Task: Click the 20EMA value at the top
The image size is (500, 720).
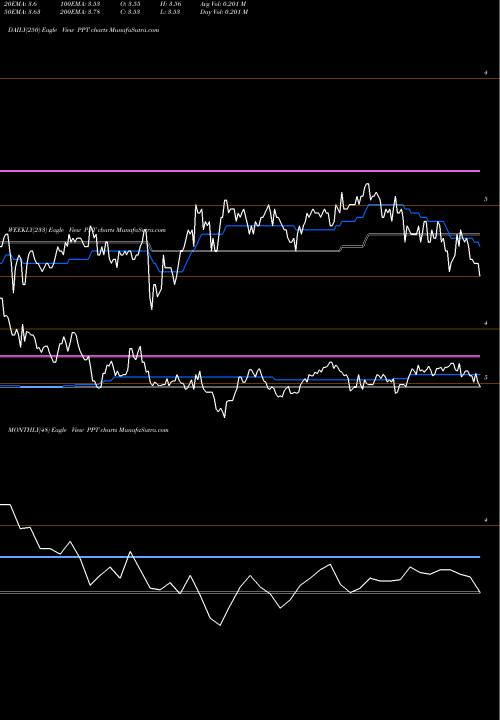Action: (21, 4)
